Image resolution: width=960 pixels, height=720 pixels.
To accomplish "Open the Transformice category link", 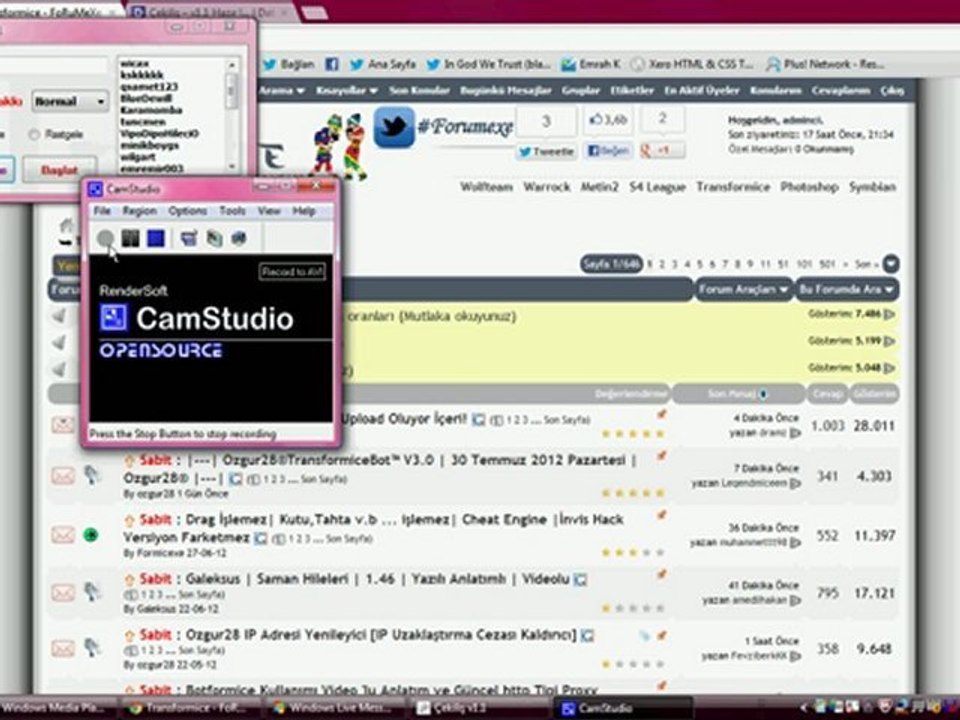I will tap(733, 187).
